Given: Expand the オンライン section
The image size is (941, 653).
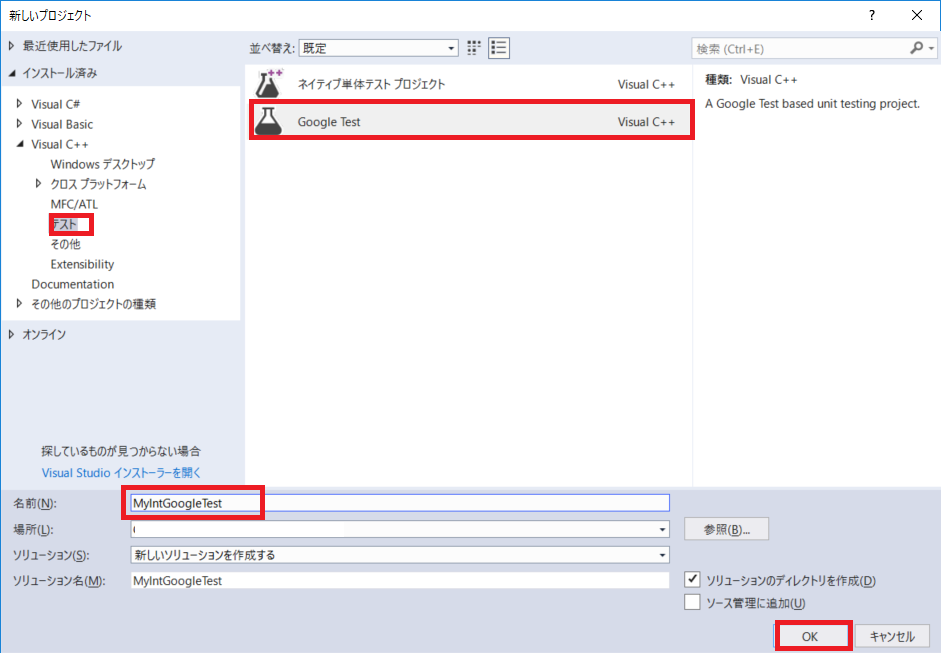Looking at the screenshot, I should click(11, 334).
